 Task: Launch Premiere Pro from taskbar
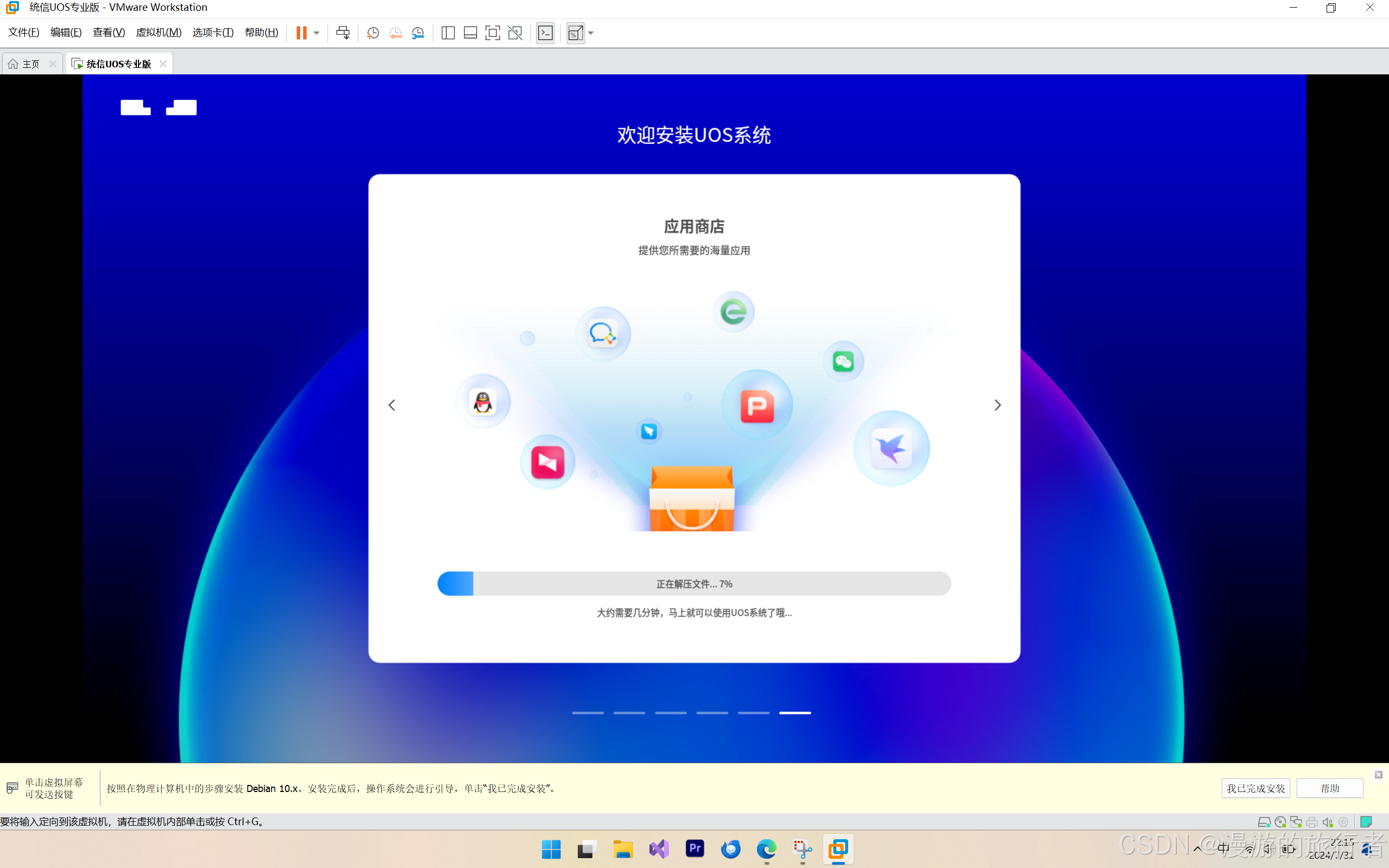pos(696,849)
